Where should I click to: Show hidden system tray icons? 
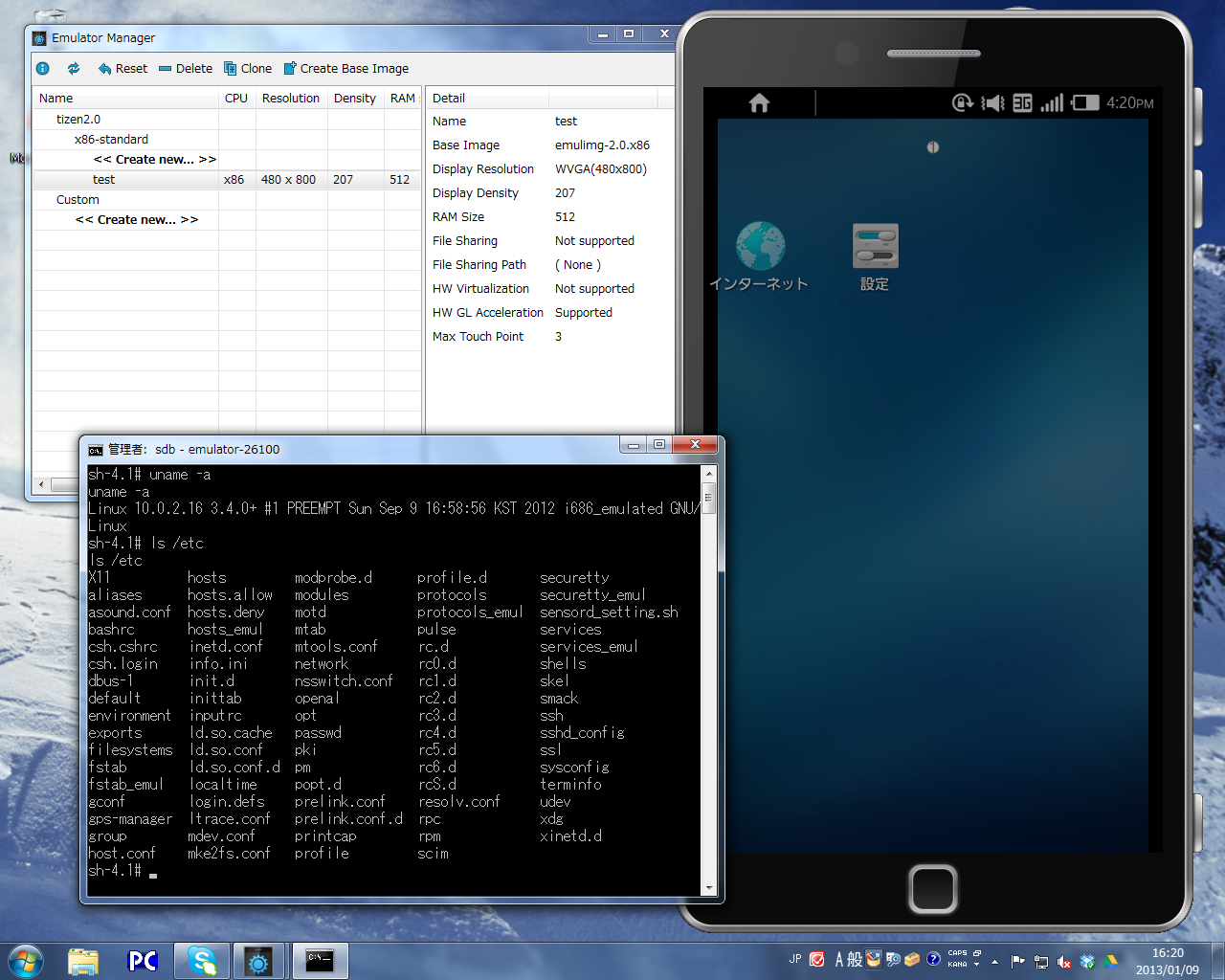pos(995,962)
